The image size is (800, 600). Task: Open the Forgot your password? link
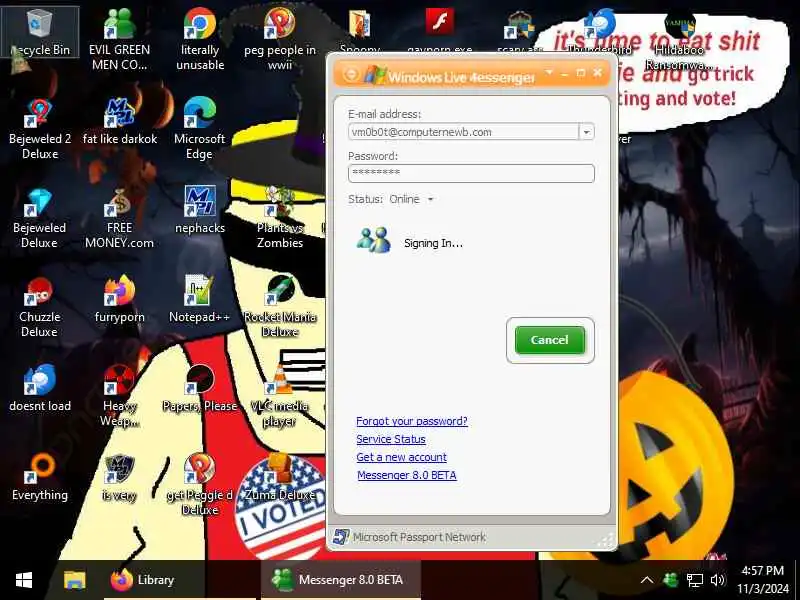[412, 421]
